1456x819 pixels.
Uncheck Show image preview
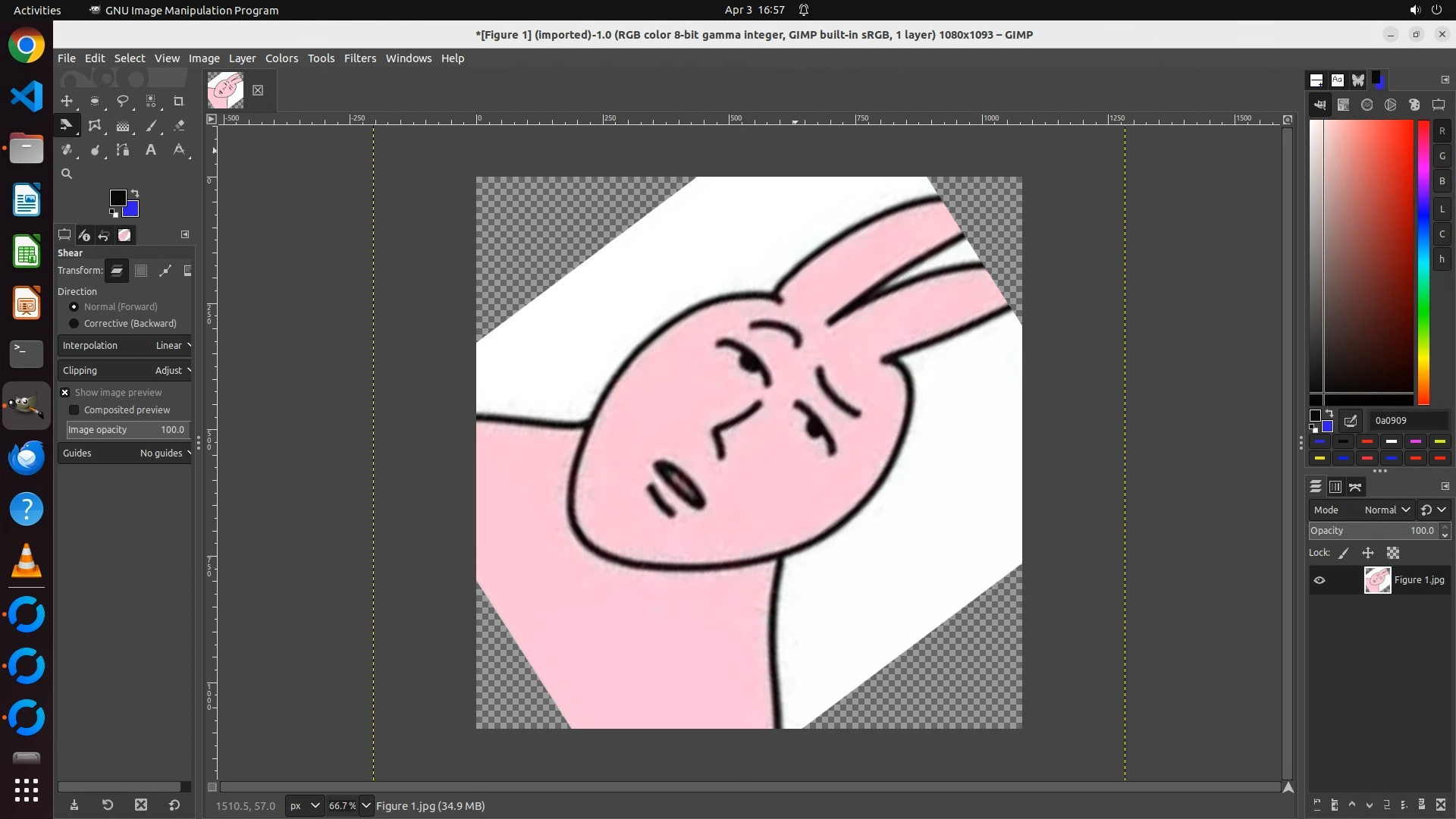pos(65,393)
